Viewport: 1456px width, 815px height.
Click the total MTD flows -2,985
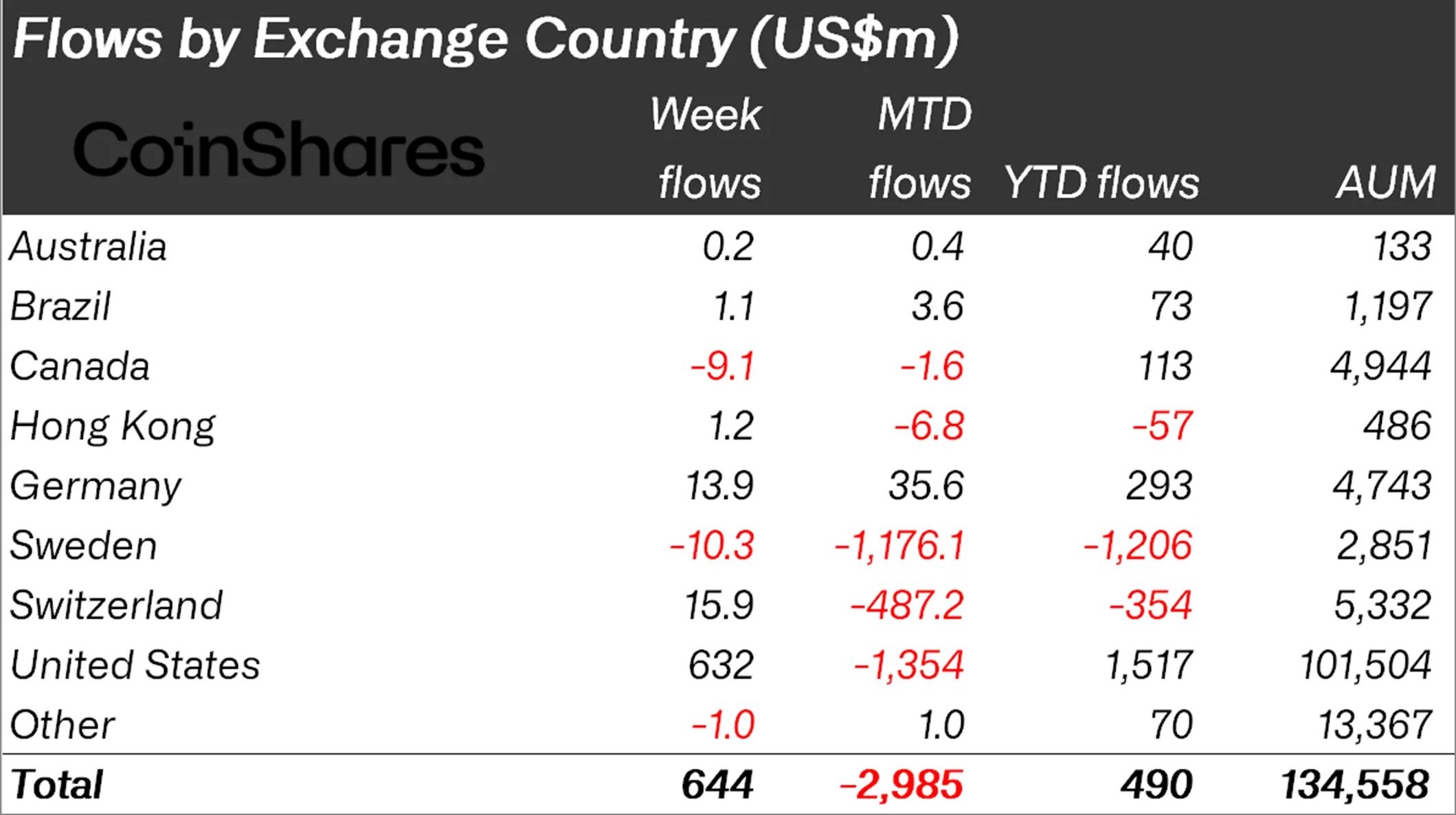pyautogui.click(x=901, y=785)
